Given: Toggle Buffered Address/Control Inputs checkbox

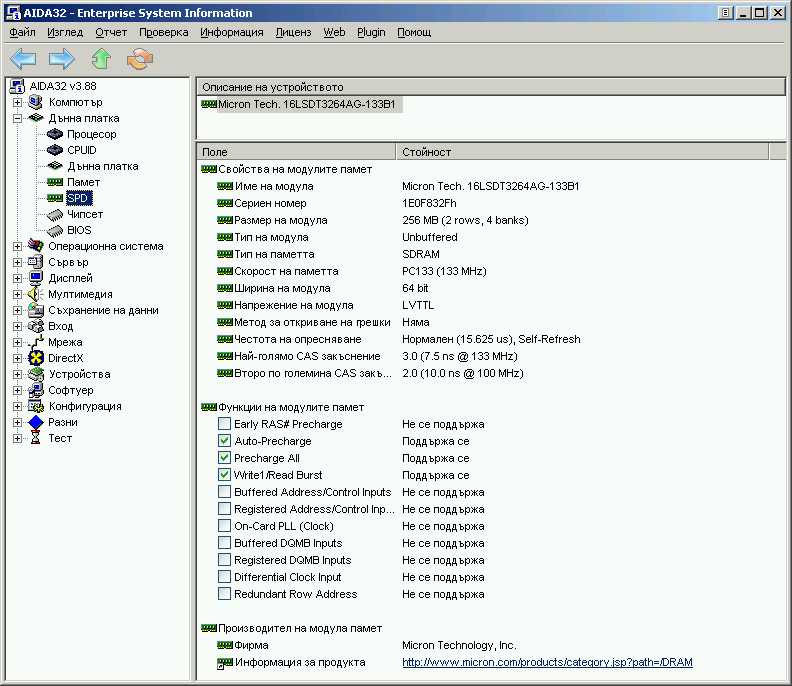Looking at the screenshot, I should tap(224, 492).
